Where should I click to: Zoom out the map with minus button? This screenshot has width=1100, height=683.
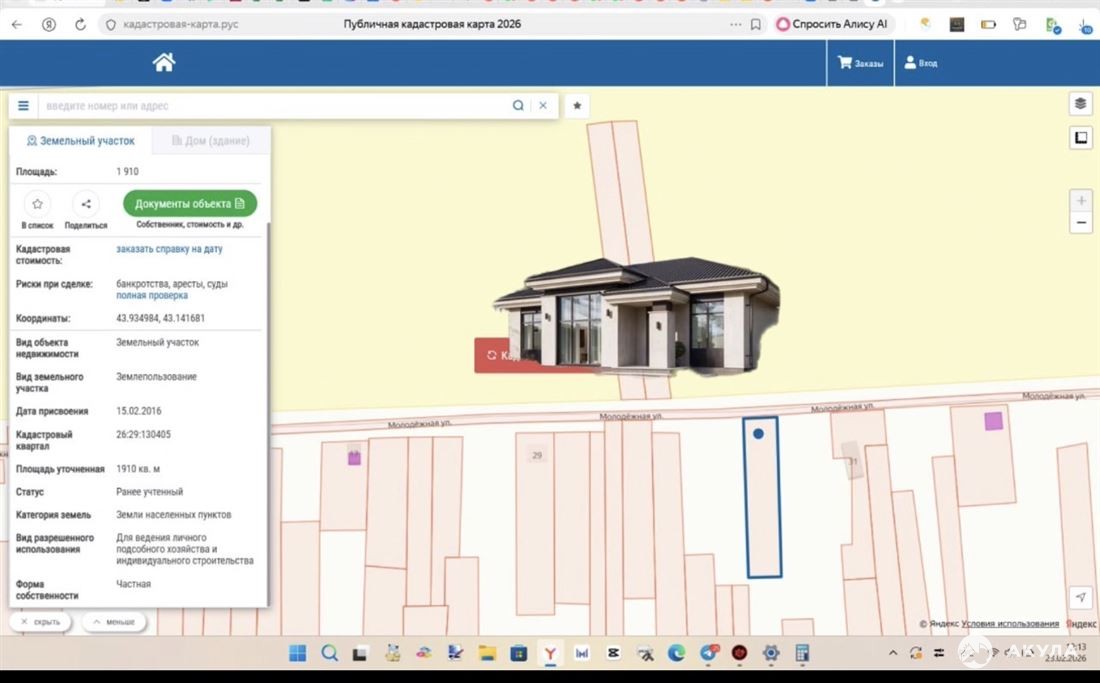(x=1080, y=223)
